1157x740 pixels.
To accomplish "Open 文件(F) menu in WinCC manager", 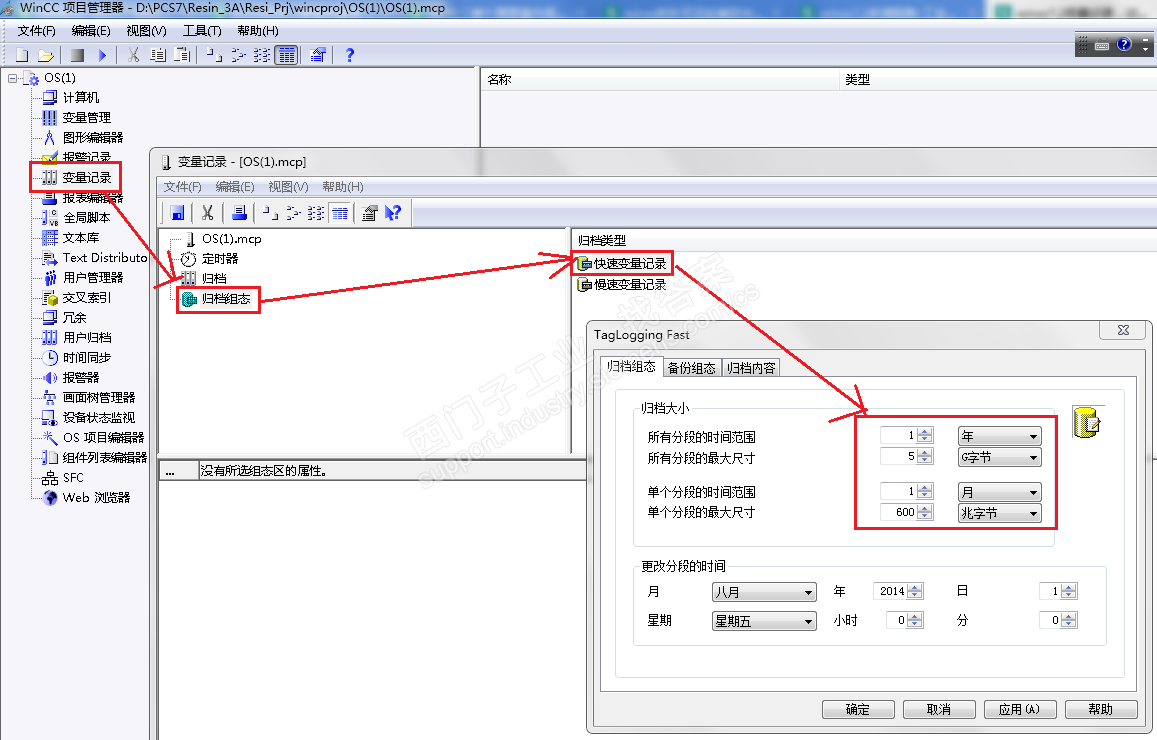I will 36,31.
